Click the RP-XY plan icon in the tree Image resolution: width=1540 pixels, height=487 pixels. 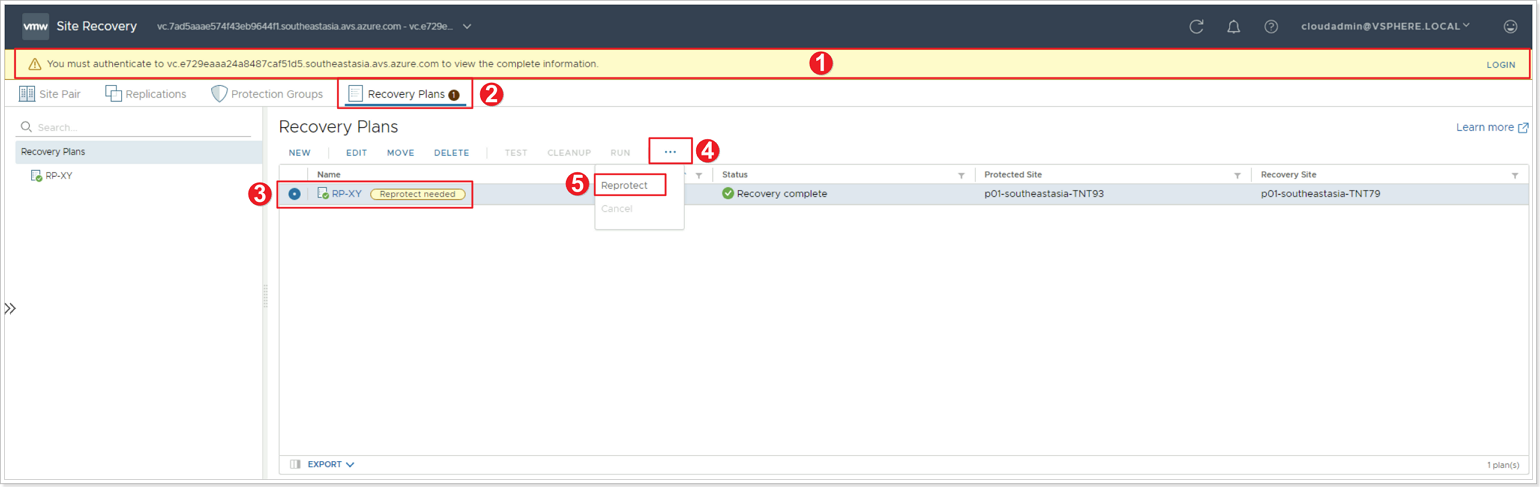click(37, 176)
